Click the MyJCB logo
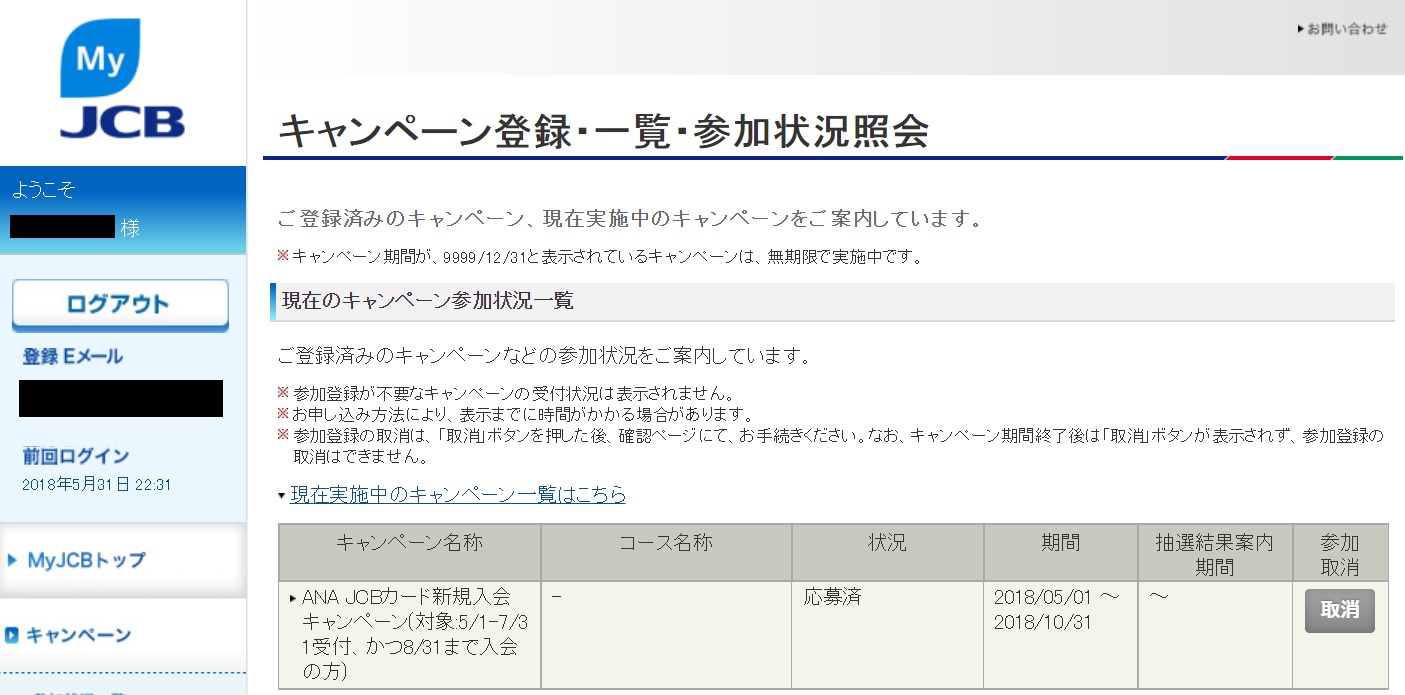This screenshot has height=695, width=1405. tap(122, 79)
